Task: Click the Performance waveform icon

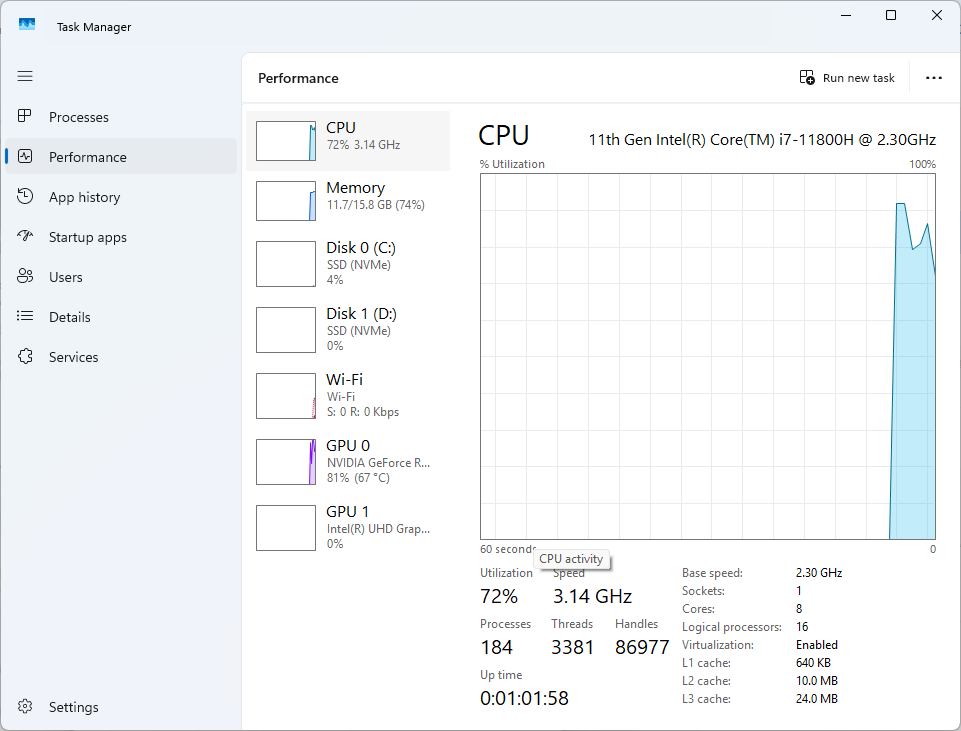Action: point(25,156)
